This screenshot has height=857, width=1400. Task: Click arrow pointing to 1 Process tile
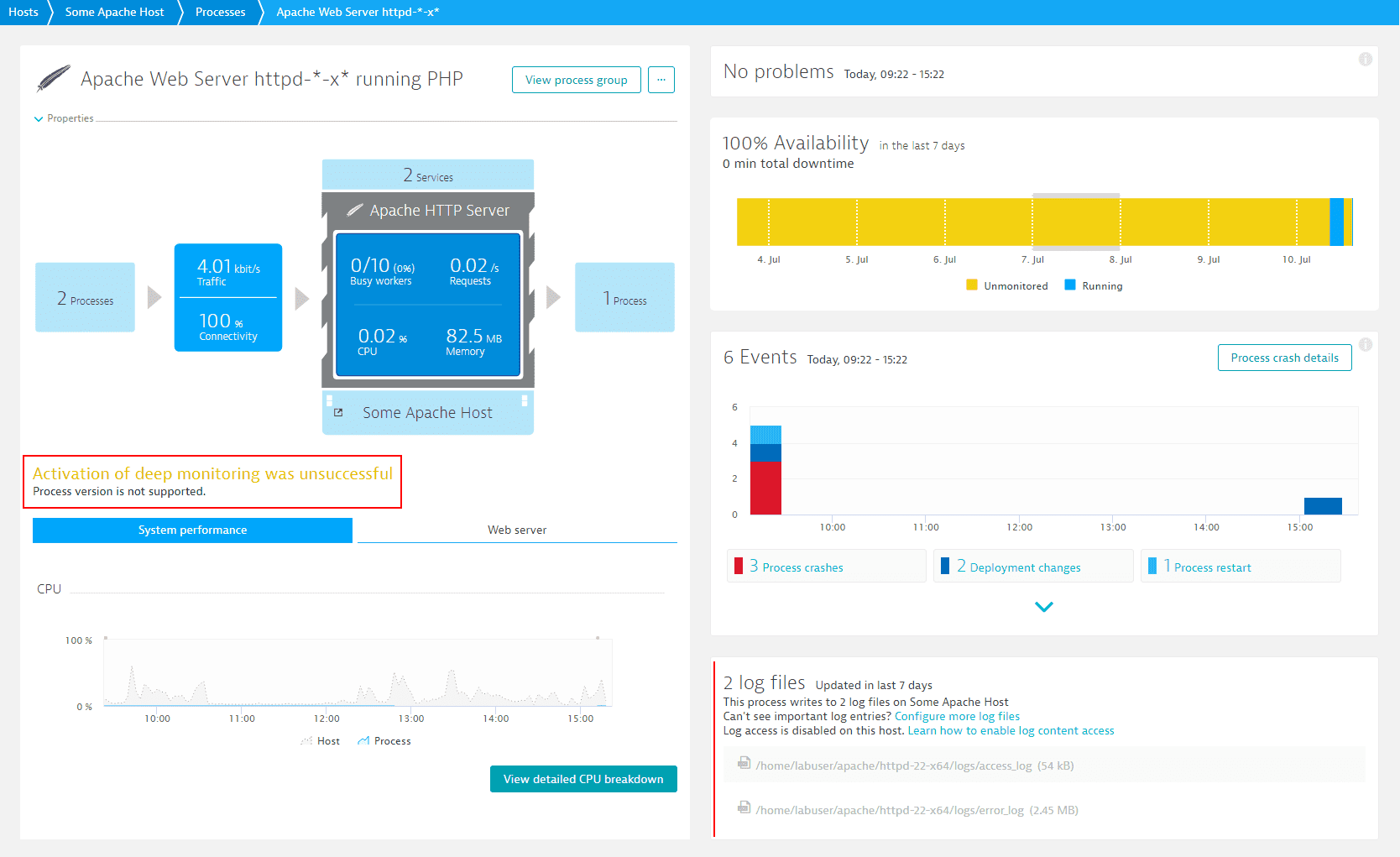click(x=553, y=297)
